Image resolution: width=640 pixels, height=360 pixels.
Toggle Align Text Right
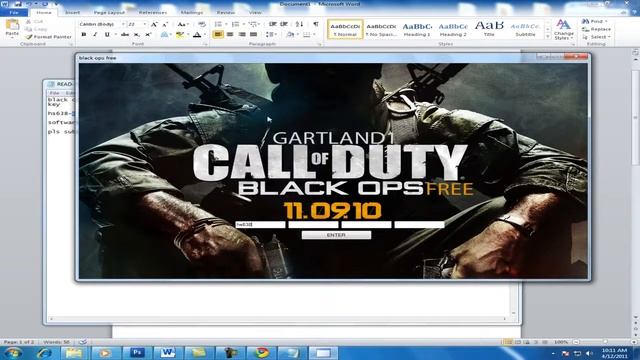pos(242,35)
